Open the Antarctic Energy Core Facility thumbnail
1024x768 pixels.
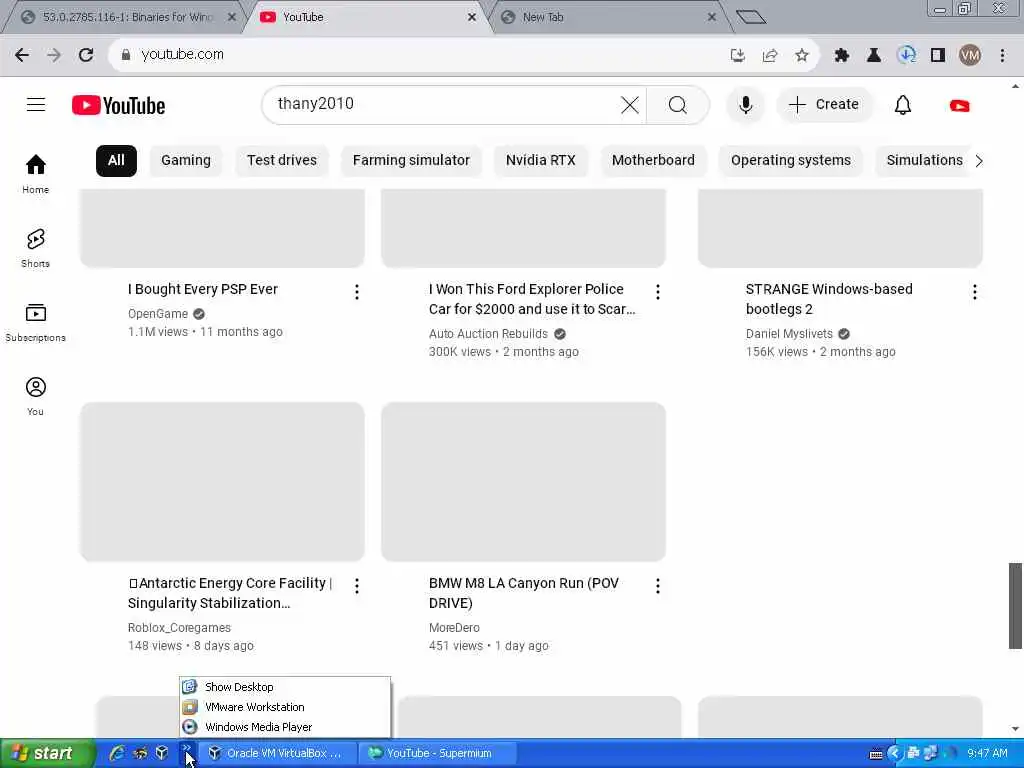point(222,482)
